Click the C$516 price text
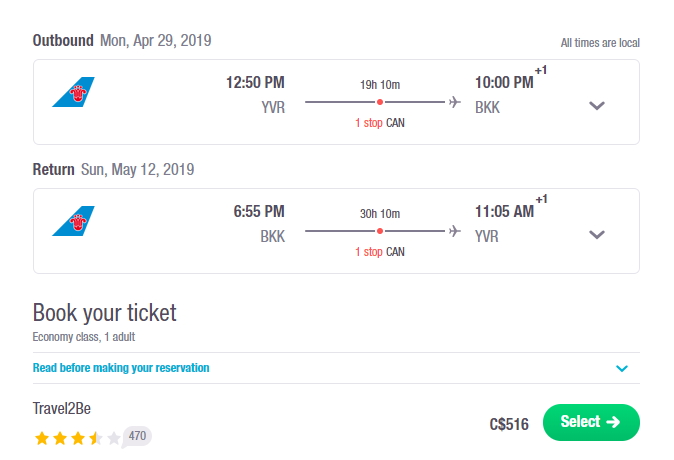Screen dimensions: 674x460 [x=509, y=424]
